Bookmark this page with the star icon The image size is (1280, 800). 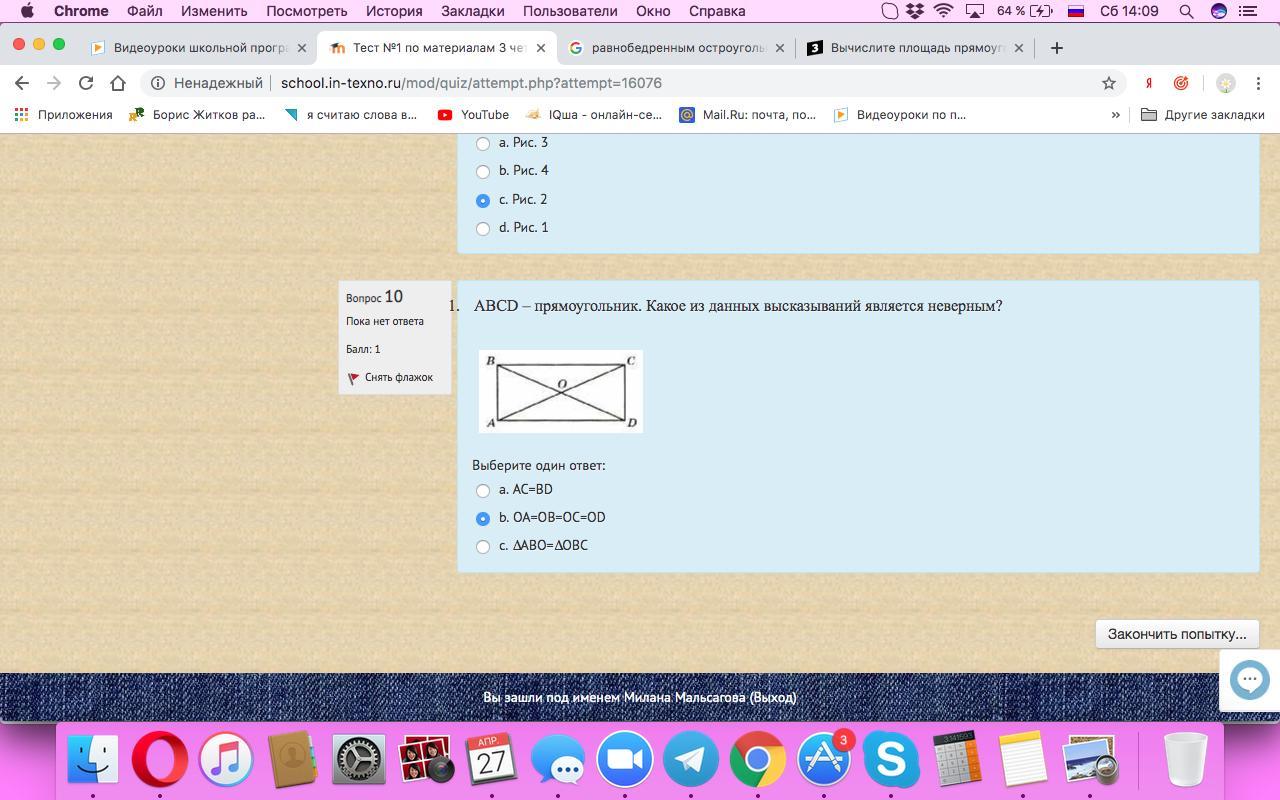(1108, 83)
